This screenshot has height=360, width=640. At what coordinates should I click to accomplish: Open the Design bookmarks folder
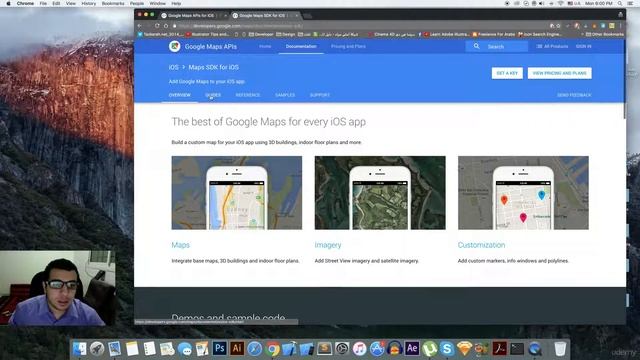point(286,34)
